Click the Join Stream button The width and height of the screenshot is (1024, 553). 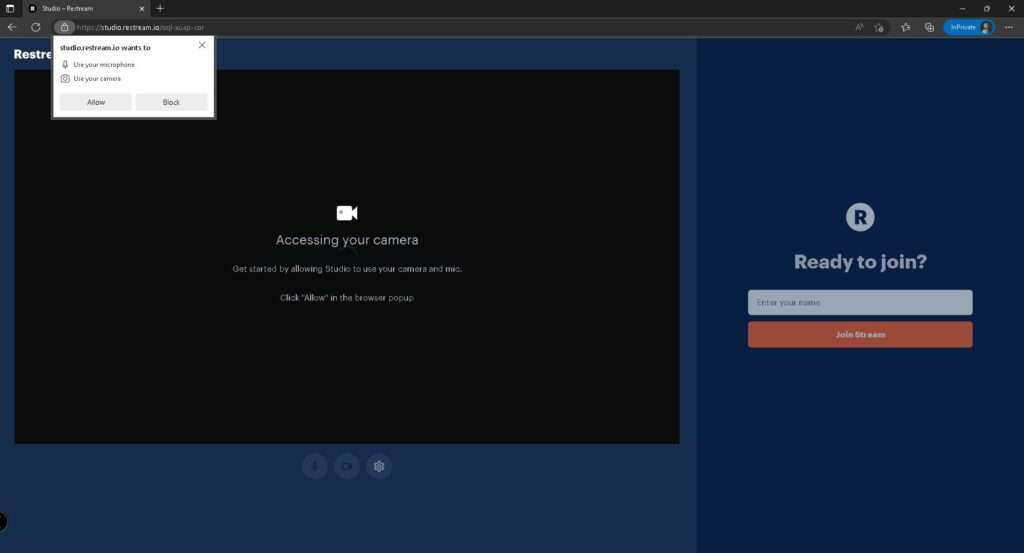[x=860, y=334]
